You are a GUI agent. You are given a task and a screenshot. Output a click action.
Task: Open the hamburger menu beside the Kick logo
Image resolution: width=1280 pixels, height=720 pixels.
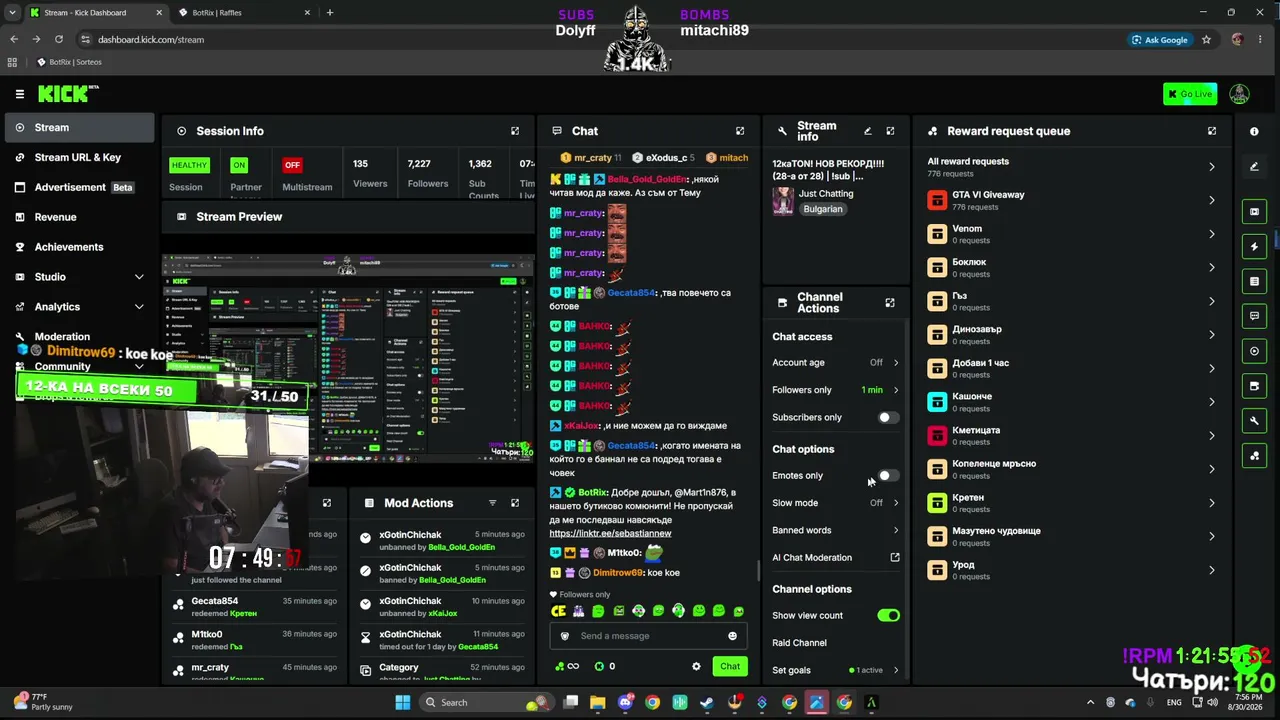[x=19, y=94]
